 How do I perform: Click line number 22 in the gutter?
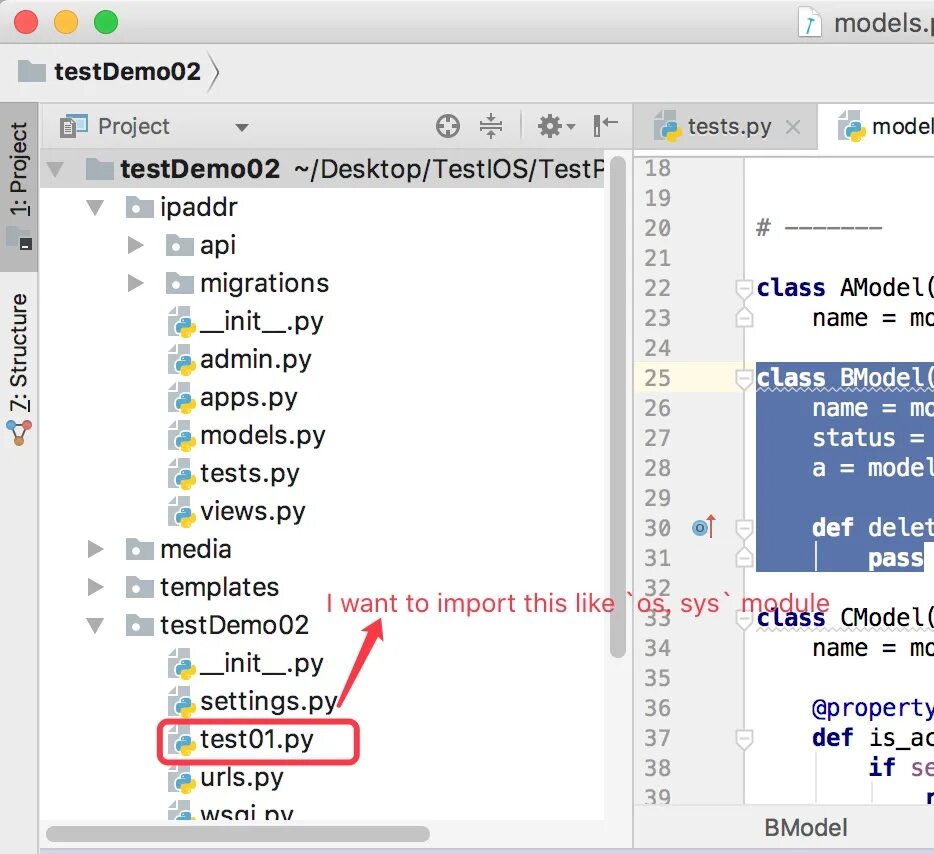(x=658, y=288)
